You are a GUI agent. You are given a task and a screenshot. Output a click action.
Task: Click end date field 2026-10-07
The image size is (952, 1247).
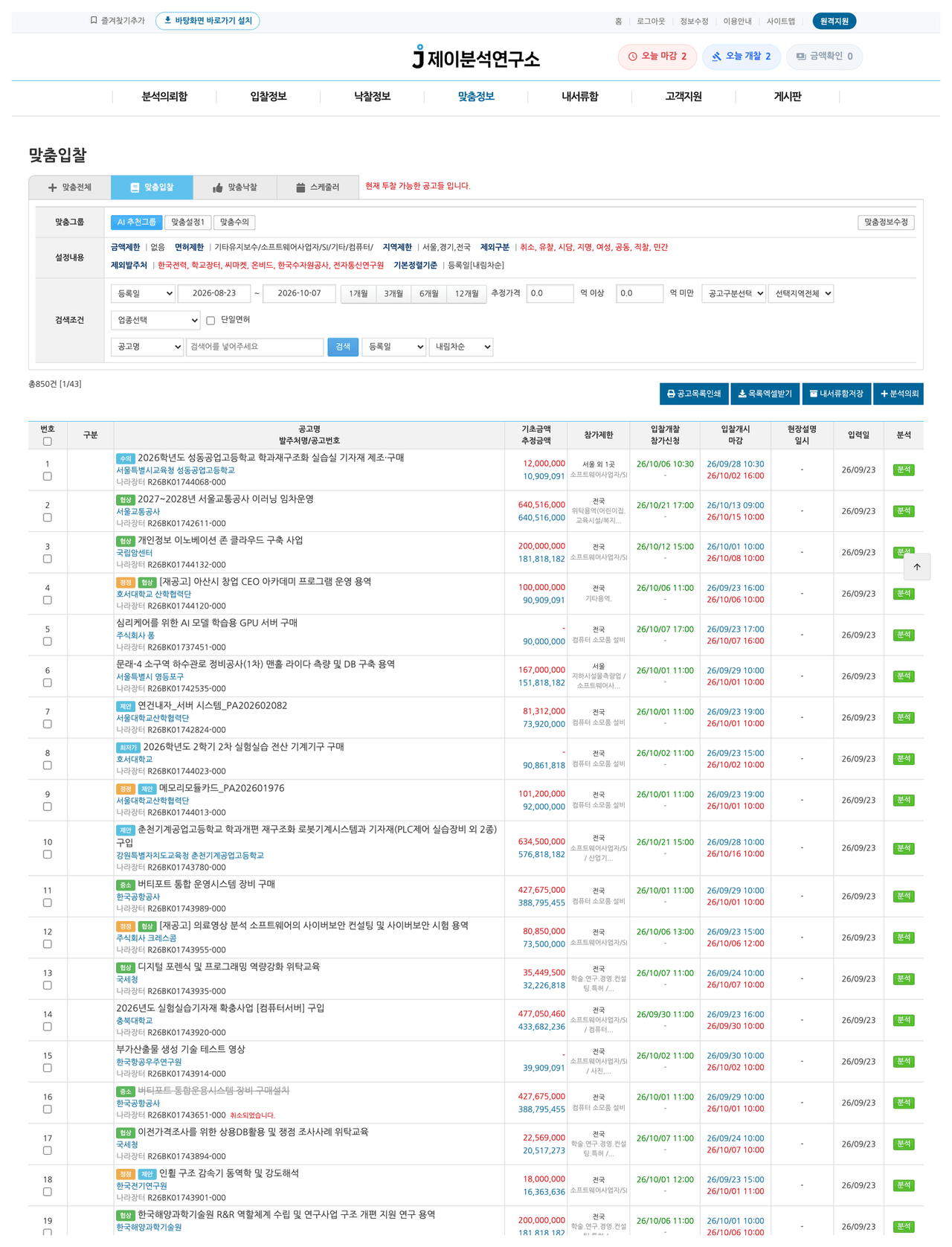299,294
